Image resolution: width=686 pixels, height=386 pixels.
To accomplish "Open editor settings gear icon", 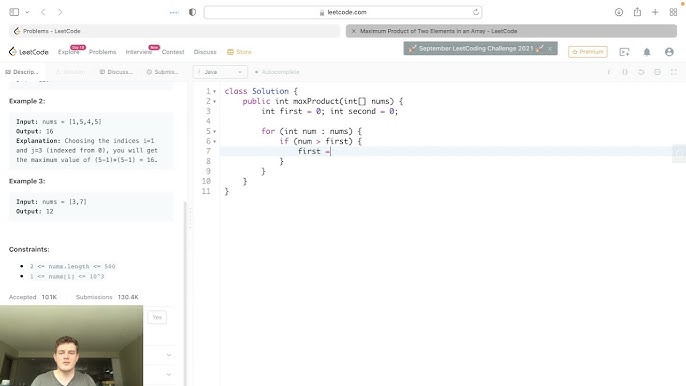I will pyautogui.click(x=657, y=72).
